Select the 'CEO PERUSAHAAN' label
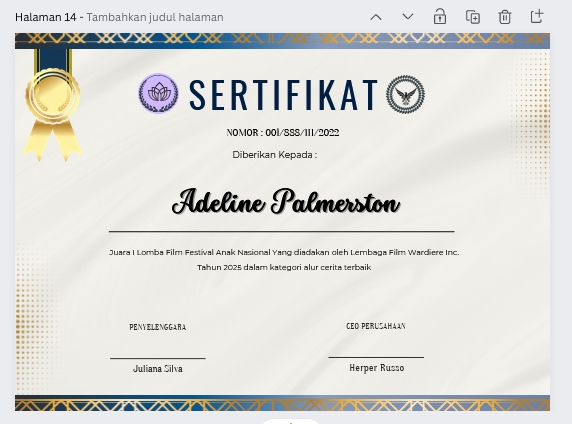The image size is (572, 424). [x=376, y=326]
